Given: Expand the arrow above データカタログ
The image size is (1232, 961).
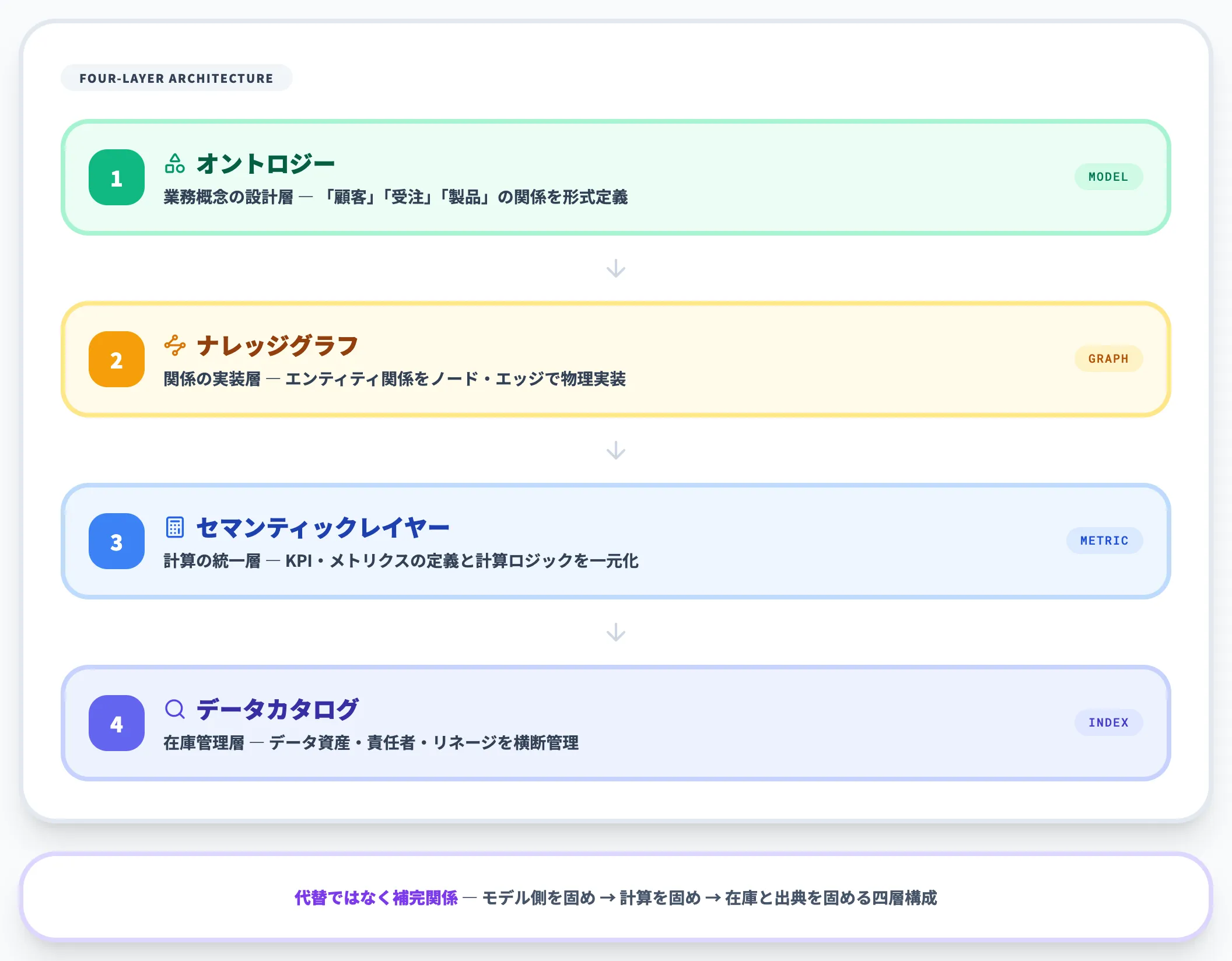Looking at the screenshot, I should [615, 633].
